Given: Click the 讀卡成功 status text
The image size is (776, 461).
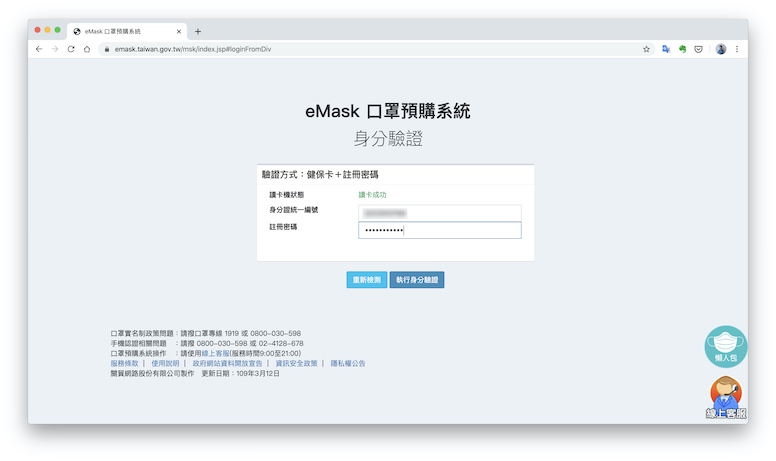Looking at the screenshot, I should [x=372, y=195].
